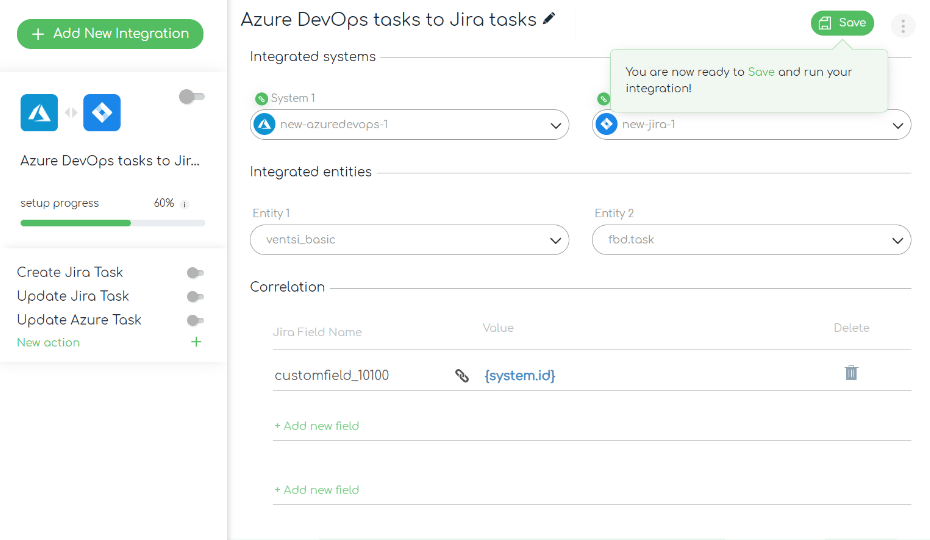The height and width of the screenshot is (540, 930).
Task: Click the Azure DevOps icon in integration card
Action: point(39,112)
